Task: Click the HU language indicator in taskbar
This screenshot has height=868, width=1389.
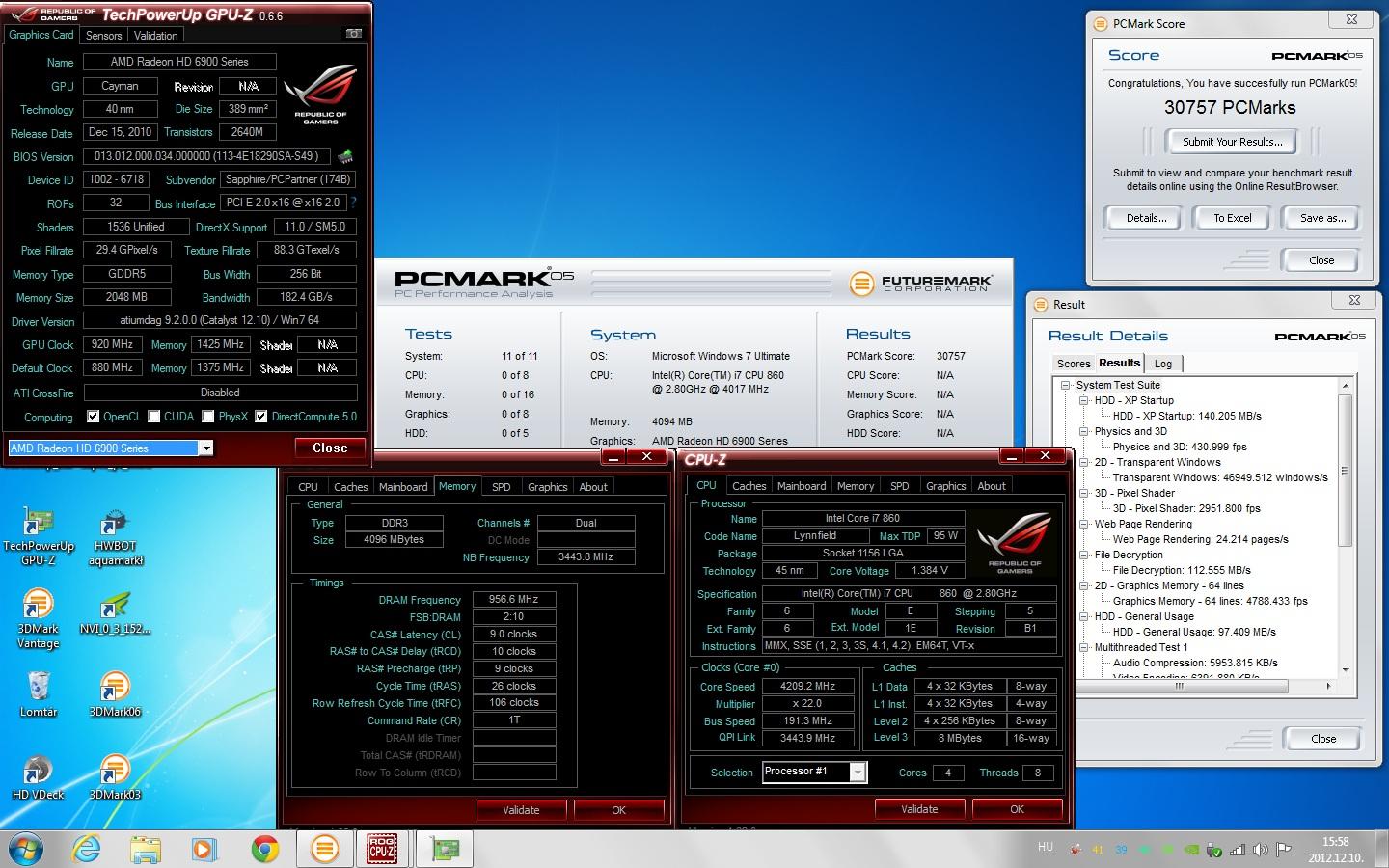Action: [x=1045, y=847]
